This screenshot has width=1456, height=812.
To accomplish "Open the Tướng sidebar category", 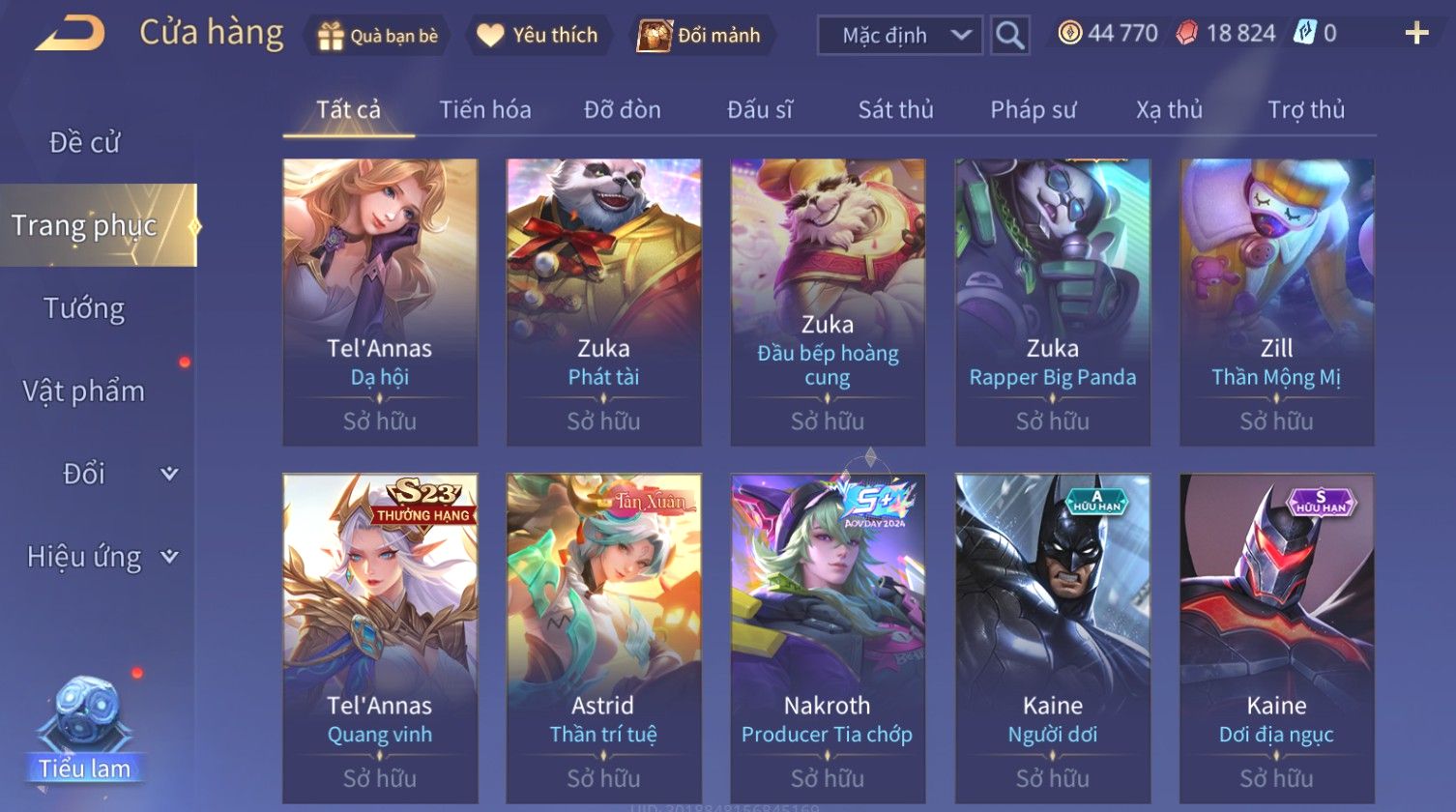I will pyautogui.click(x=84, y=308).
